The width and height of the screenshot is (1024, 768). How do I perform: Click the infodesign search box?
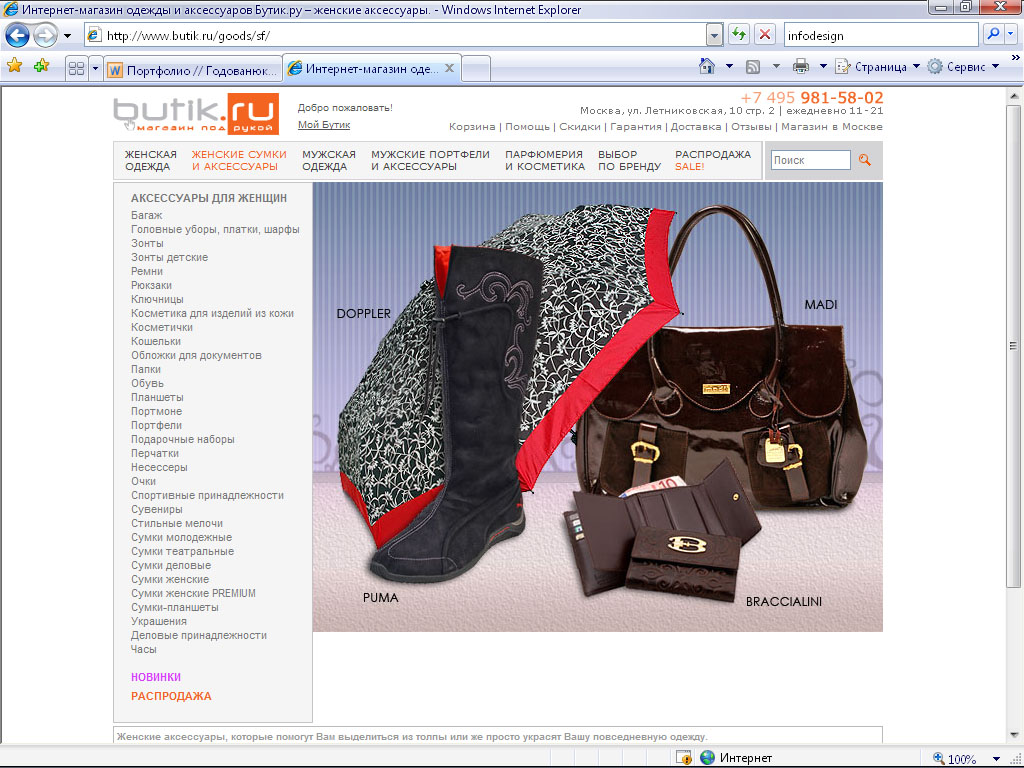point(880,36)
